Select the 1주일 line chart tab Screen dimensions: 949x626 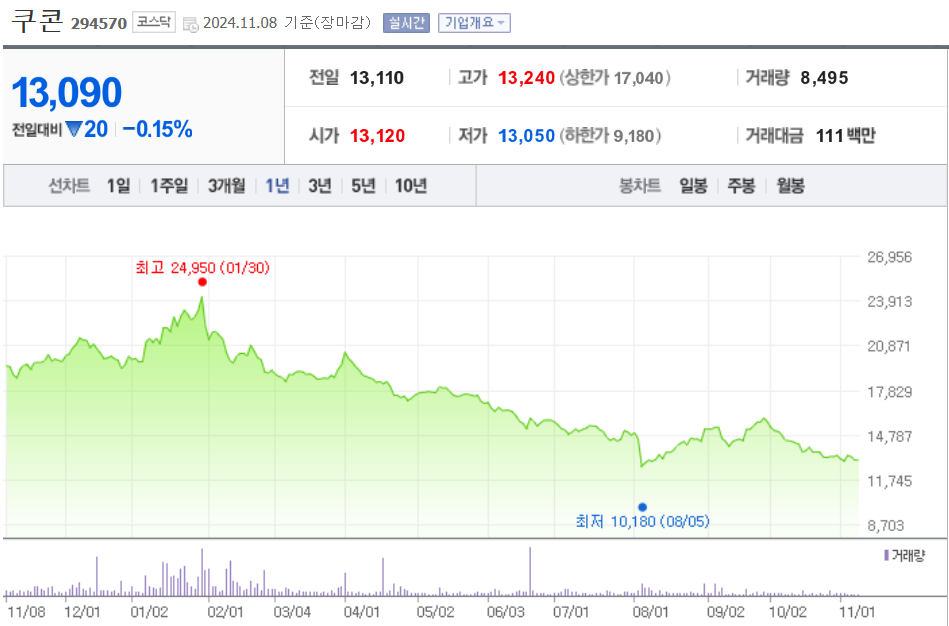169,186
